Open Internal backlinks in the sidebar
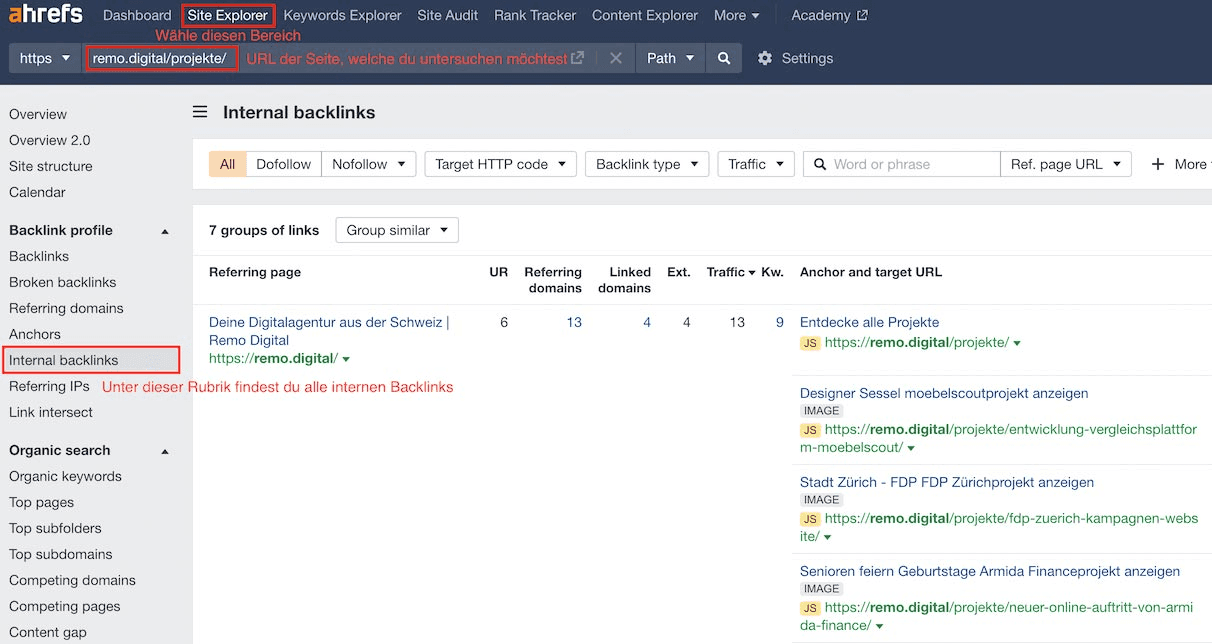Screen dimensions: 1212x644 coord(64,360)
